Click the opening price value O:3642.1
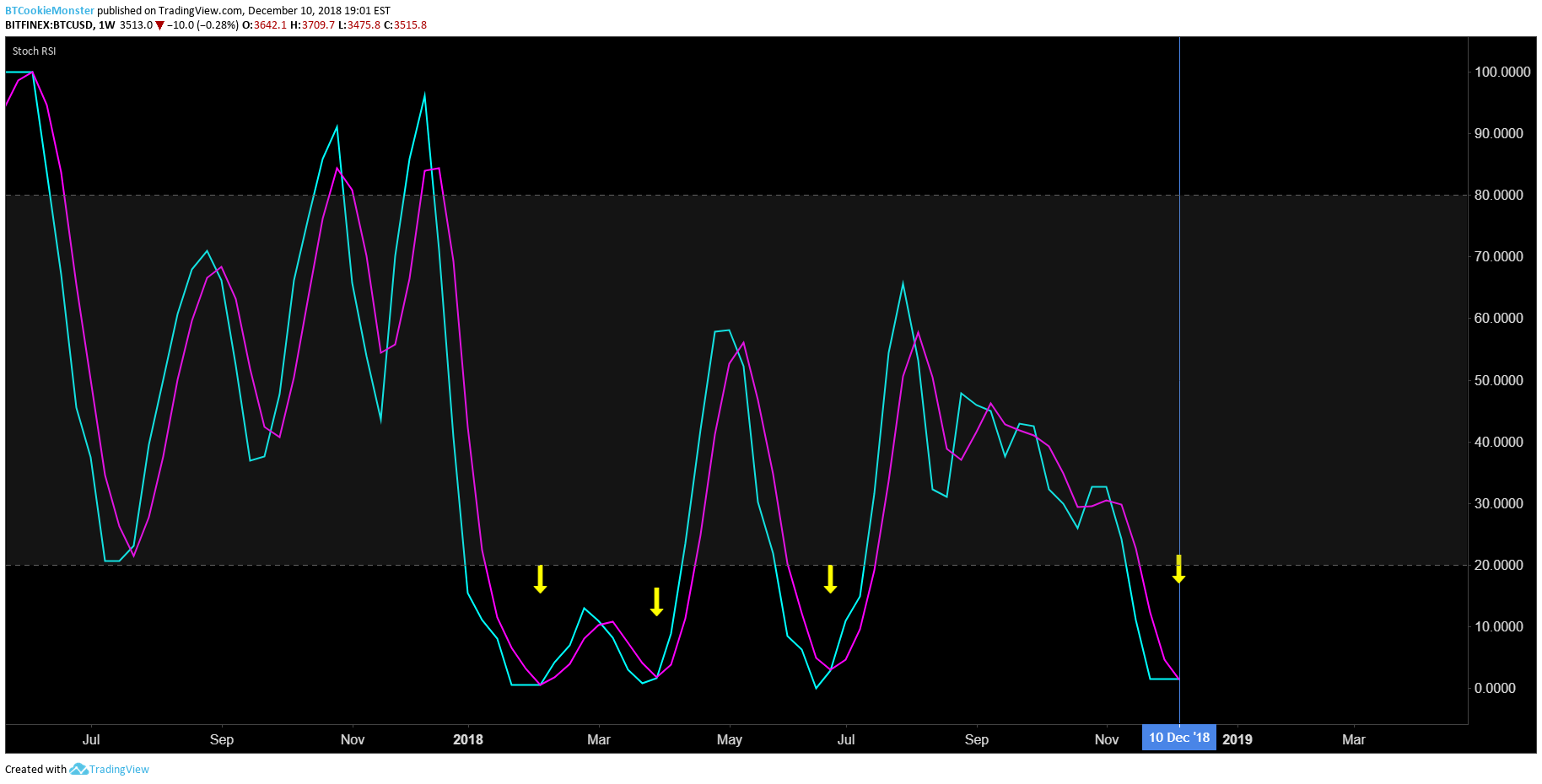 [x=264, y=25]
